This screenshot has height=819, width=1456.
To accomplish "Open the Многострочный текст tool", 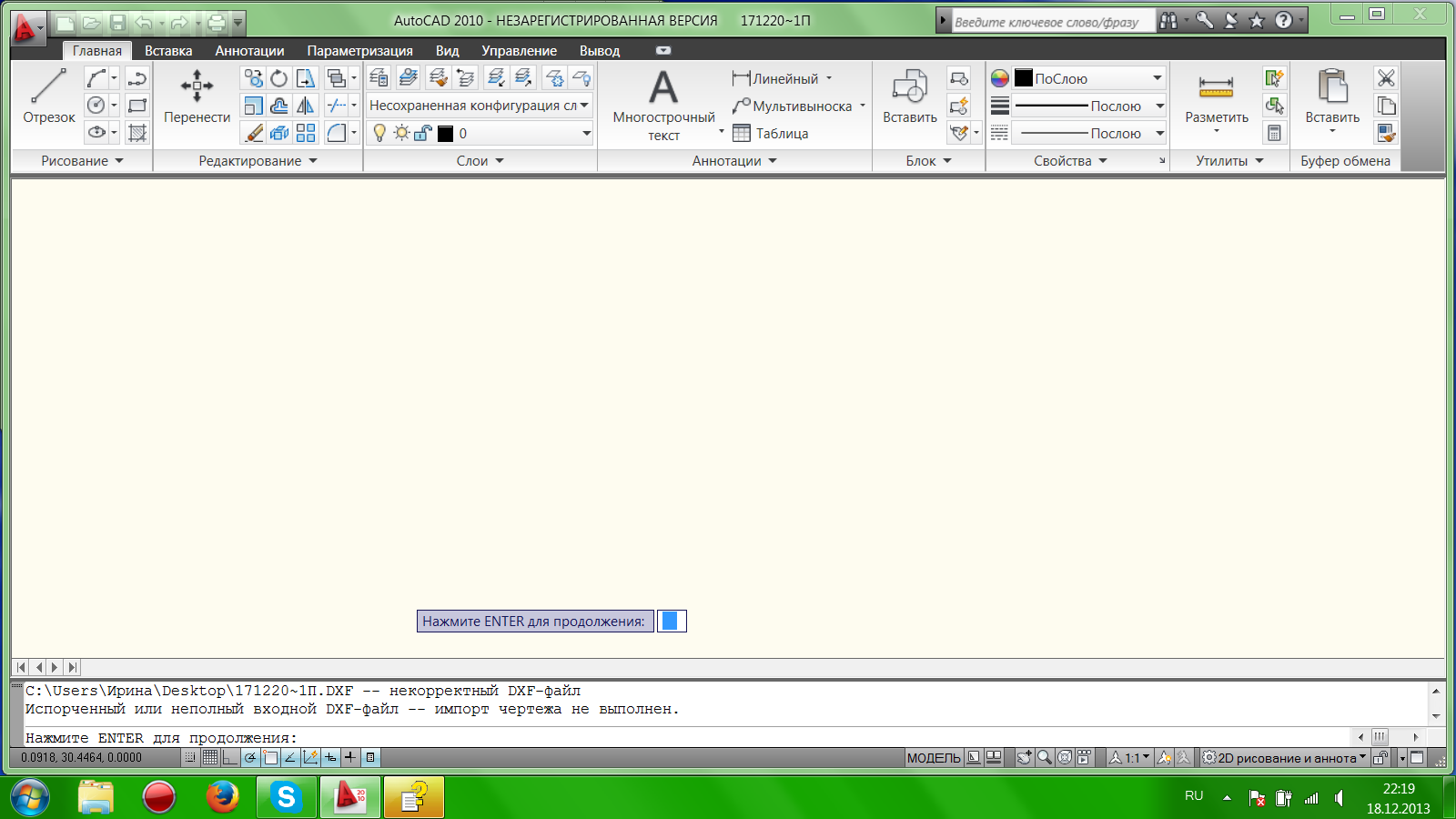I will (x=663, y=105).
